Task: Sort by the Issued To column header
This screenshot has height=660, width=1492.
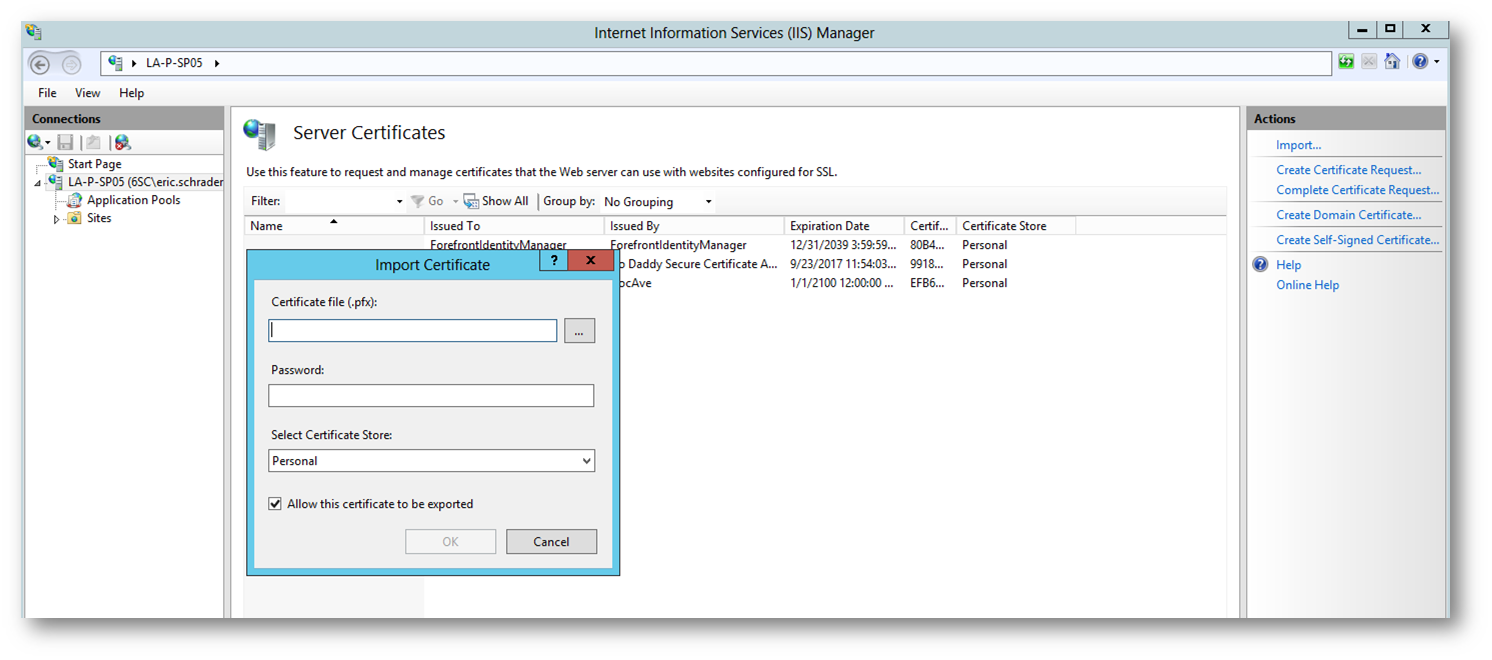Action: (514, 226)
